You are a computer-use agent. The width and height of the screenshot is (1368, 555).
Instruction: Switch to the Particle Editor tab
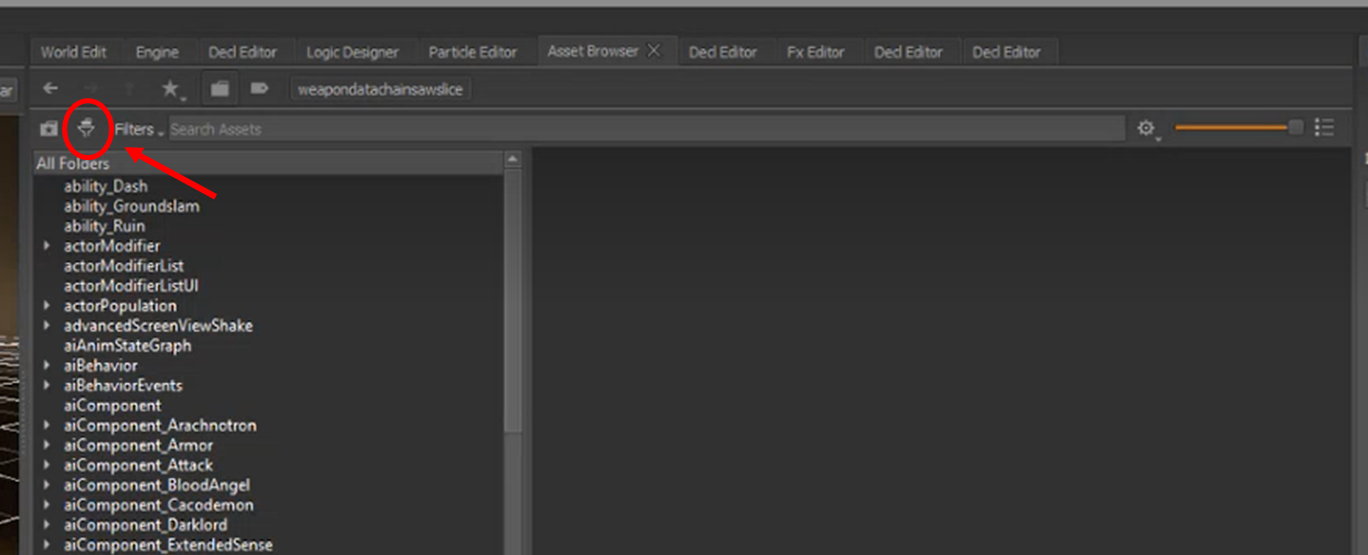coord(473,52)
